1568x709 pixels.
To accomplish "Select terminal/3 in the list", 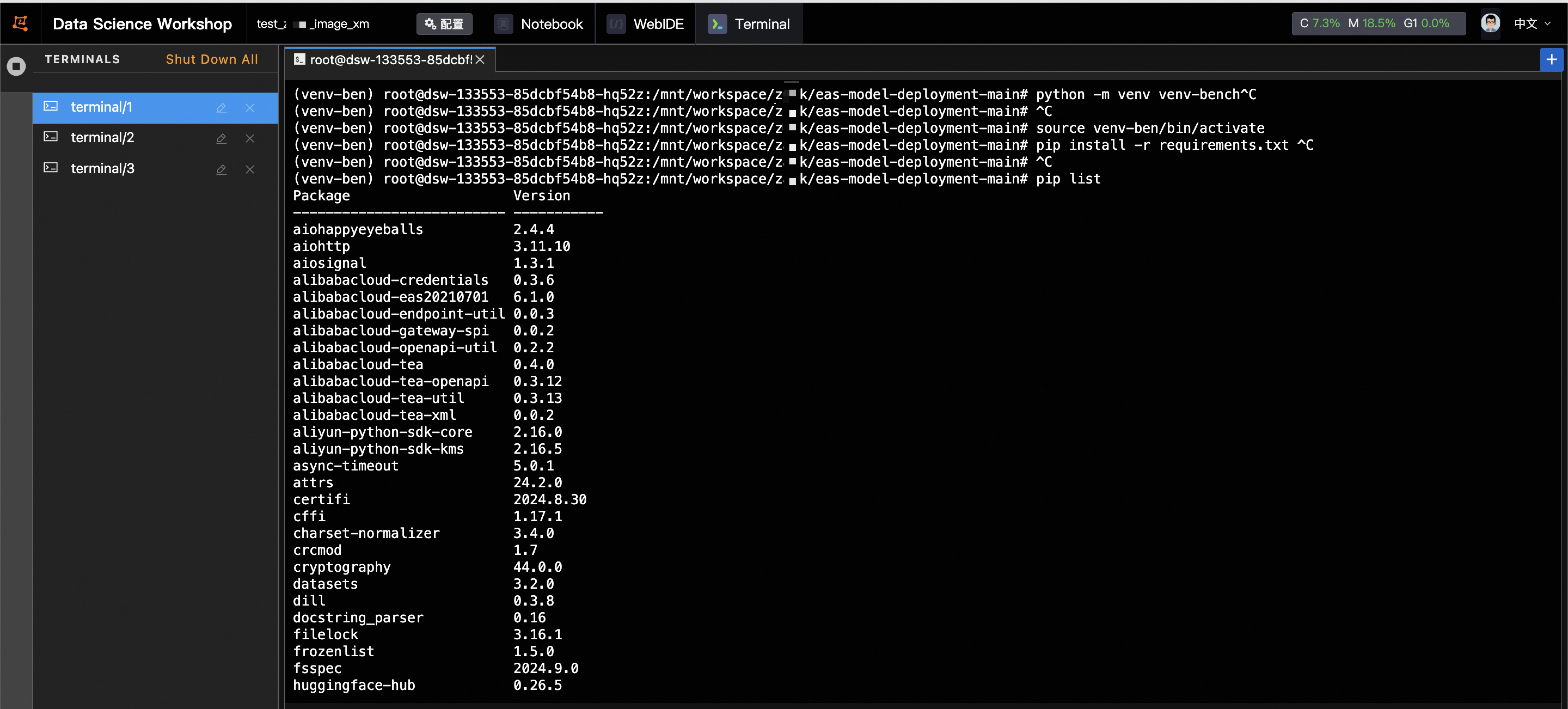I will pos(155,169).
